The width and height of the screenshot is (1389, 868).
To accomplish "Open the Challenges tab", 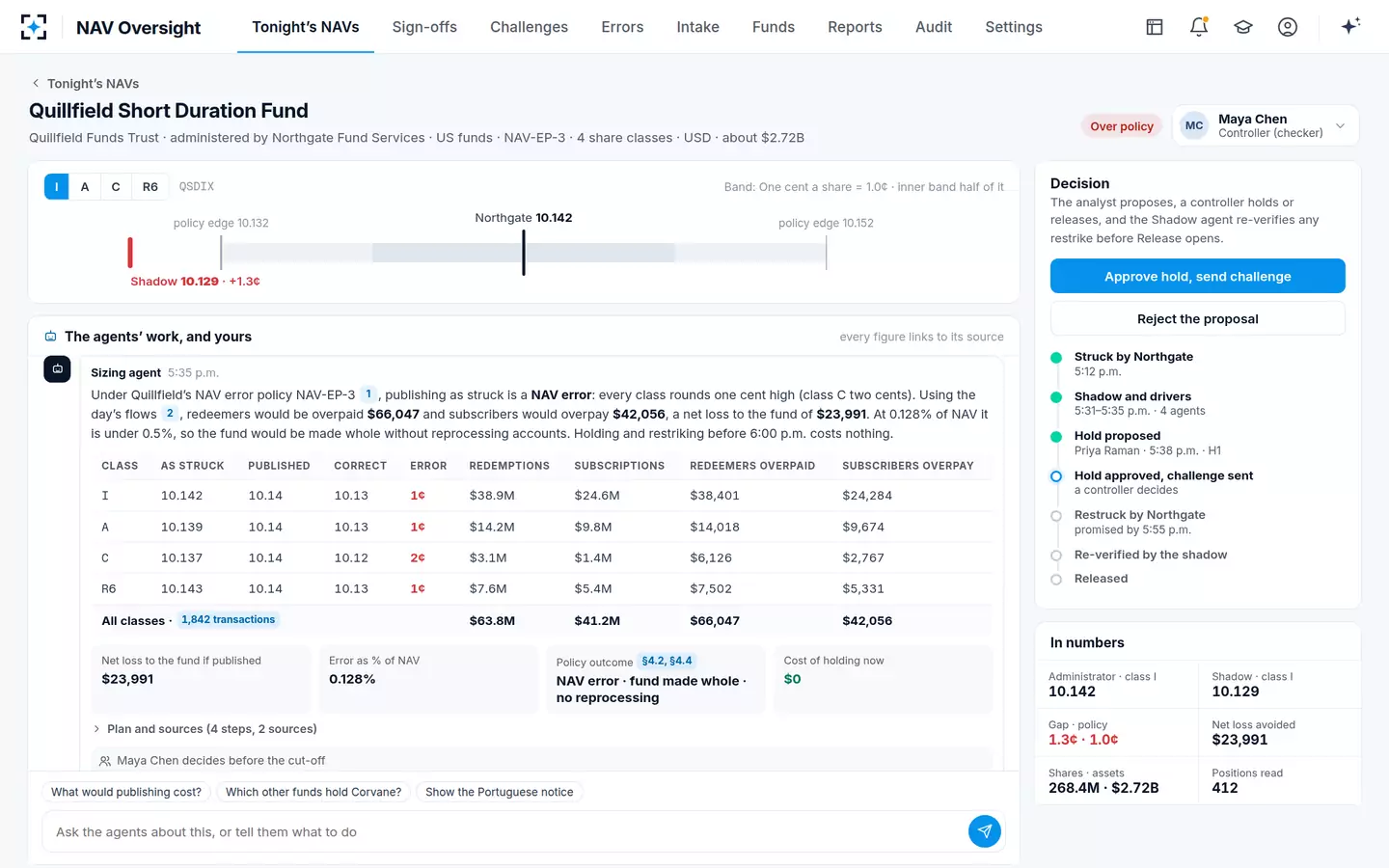I will click(x=529, y=27).
